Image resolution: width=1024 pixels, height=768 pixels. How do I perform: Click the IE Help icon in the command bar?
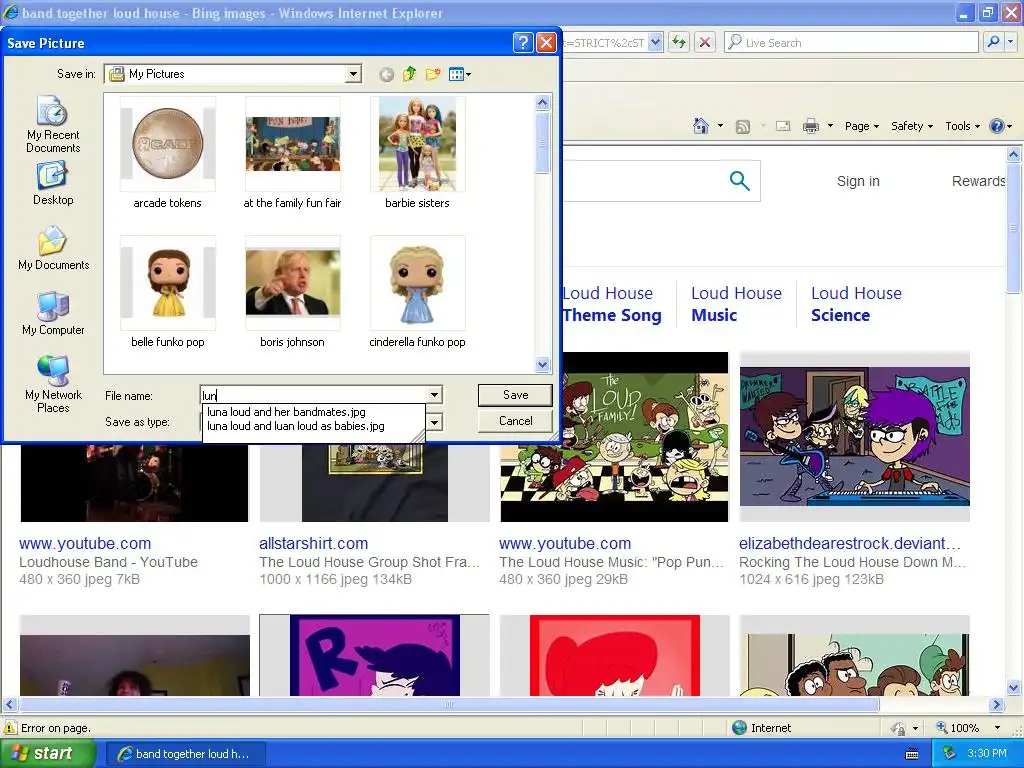[x=997, y=126]
